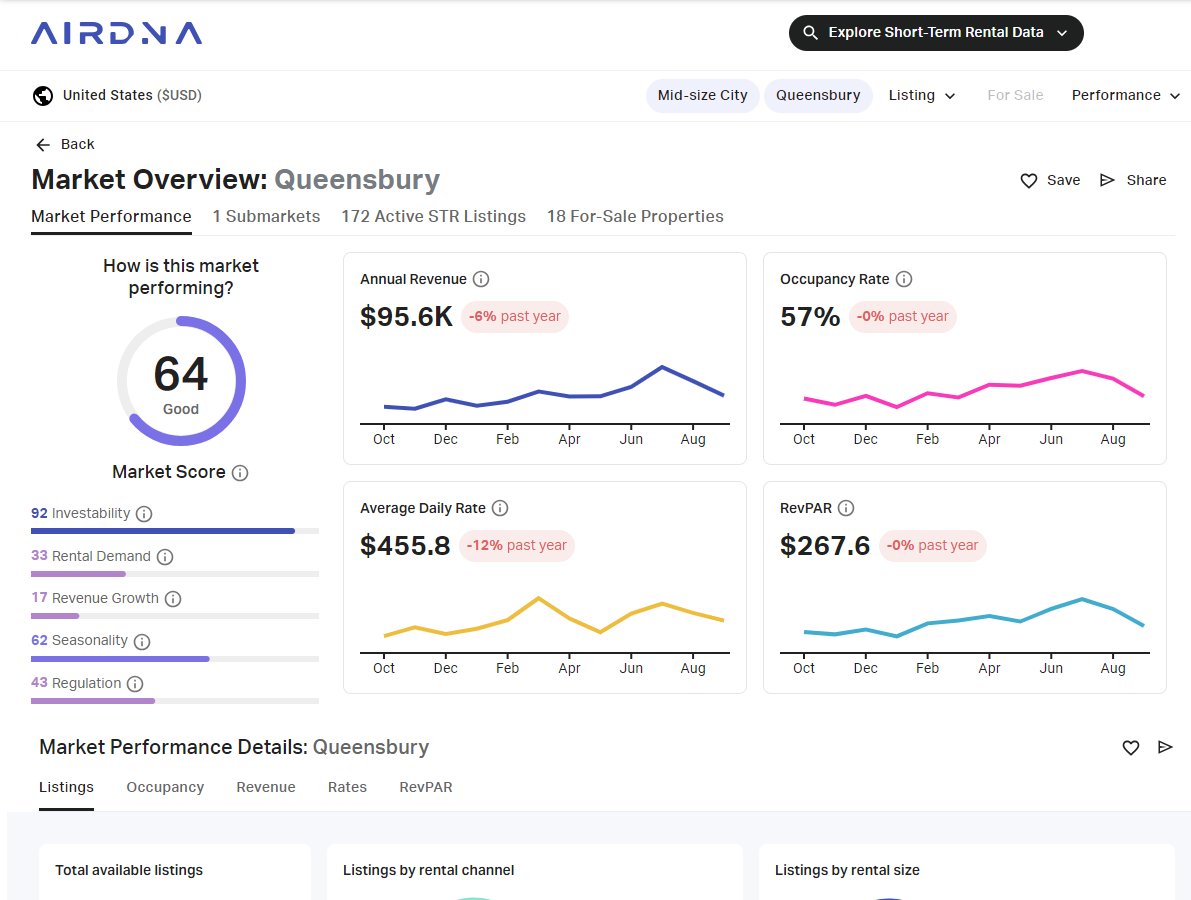Screen dimensions: 1191x900
Task: Open Rental Demand info icon
Action: (x=165, y=557)
